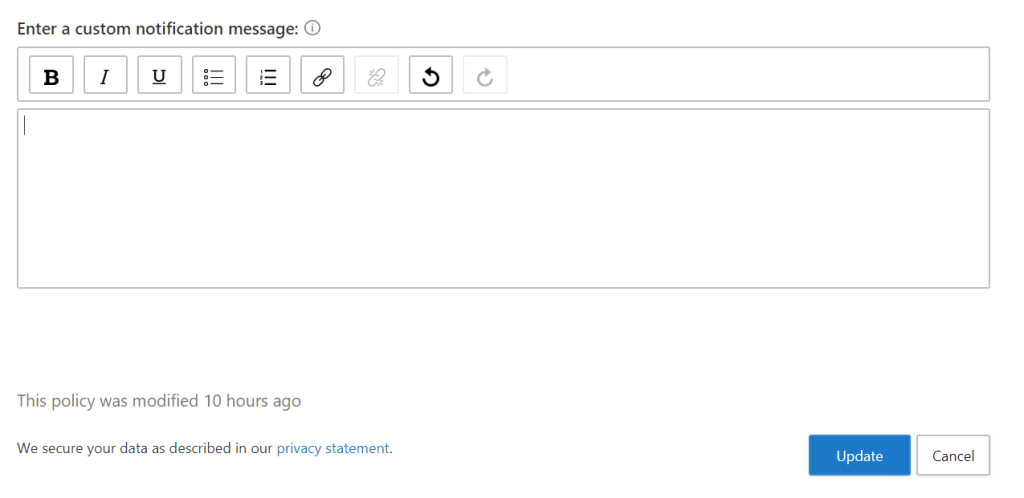Click the insert link icon
The width and height of the screenshot is (1024, 498).
click(322, 76)
